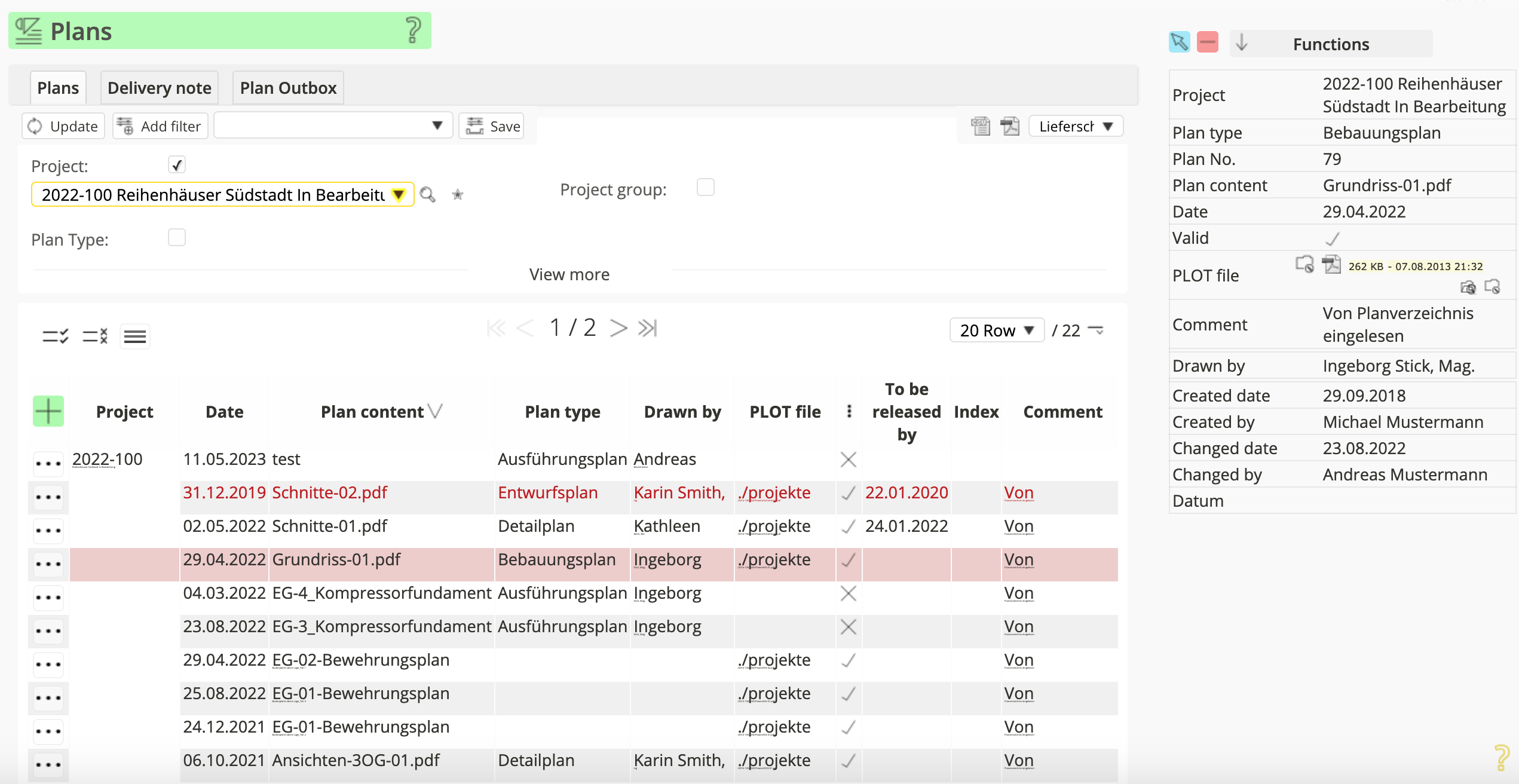
Task: Expand the project selection dropdown
Action: 399,195
